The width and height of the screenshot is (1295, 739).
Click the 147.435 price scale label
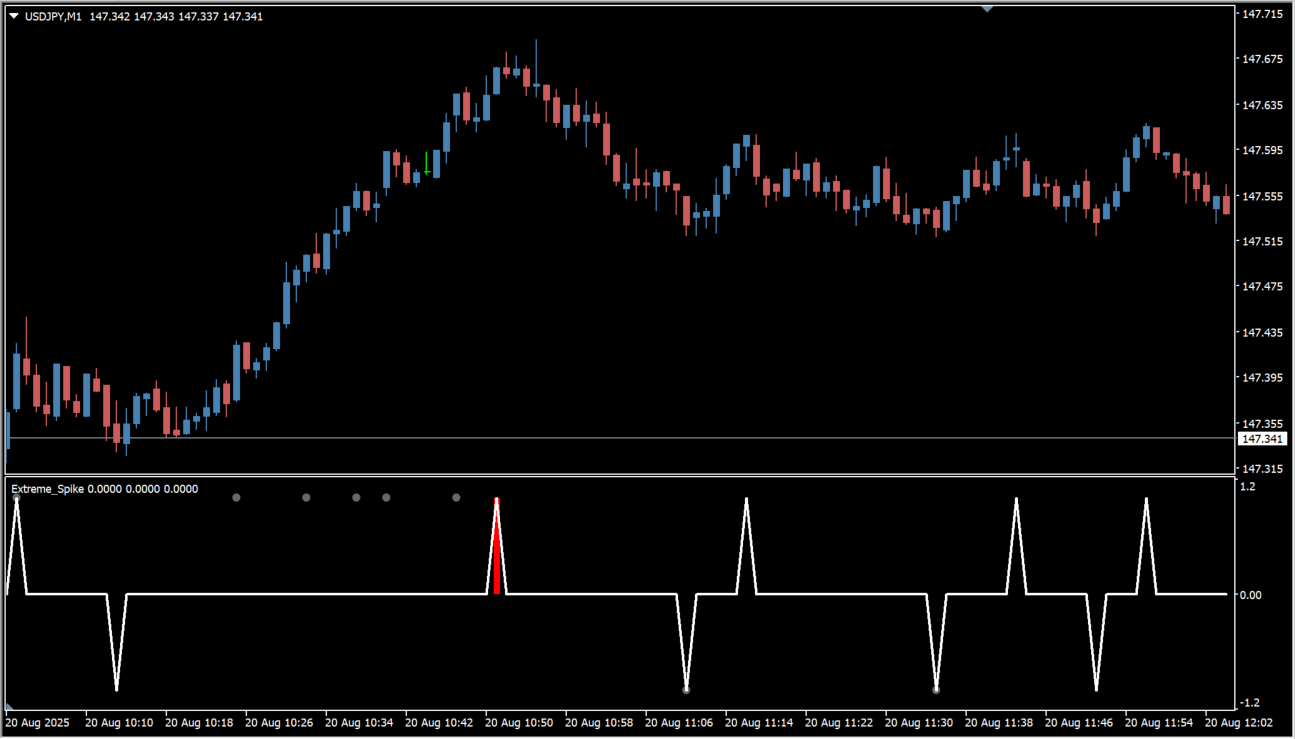[1262, 333]
